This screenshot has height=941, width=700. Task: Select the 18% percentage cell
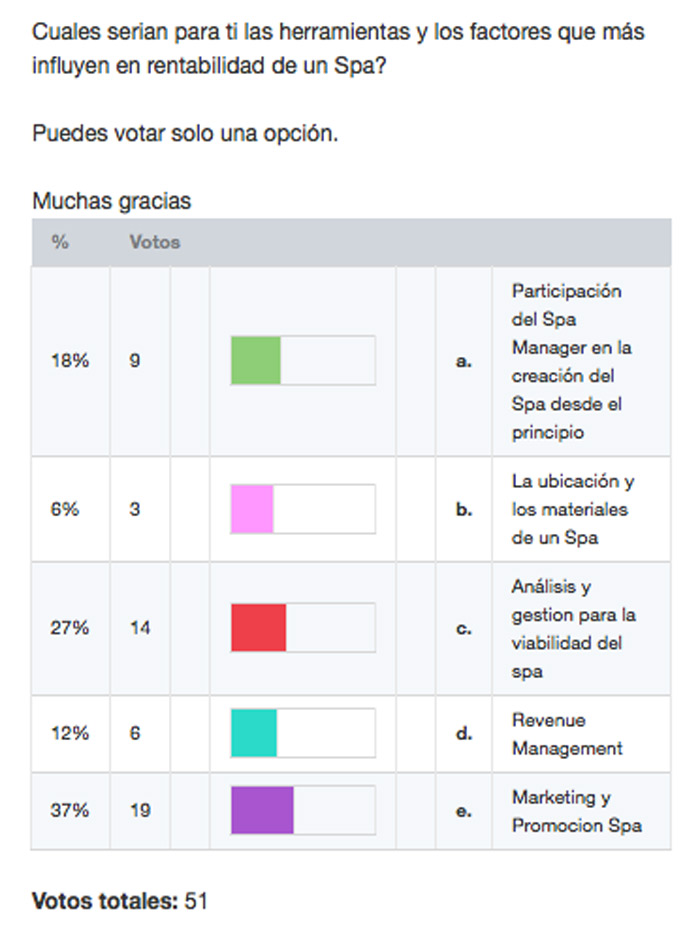point(70,361)
